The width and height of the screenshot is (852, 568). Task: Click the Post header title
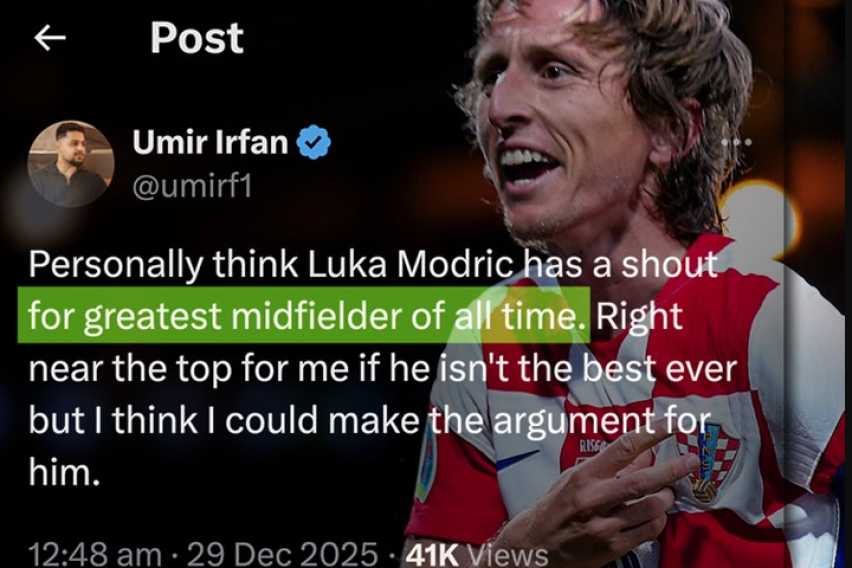(x=197, y=38)
